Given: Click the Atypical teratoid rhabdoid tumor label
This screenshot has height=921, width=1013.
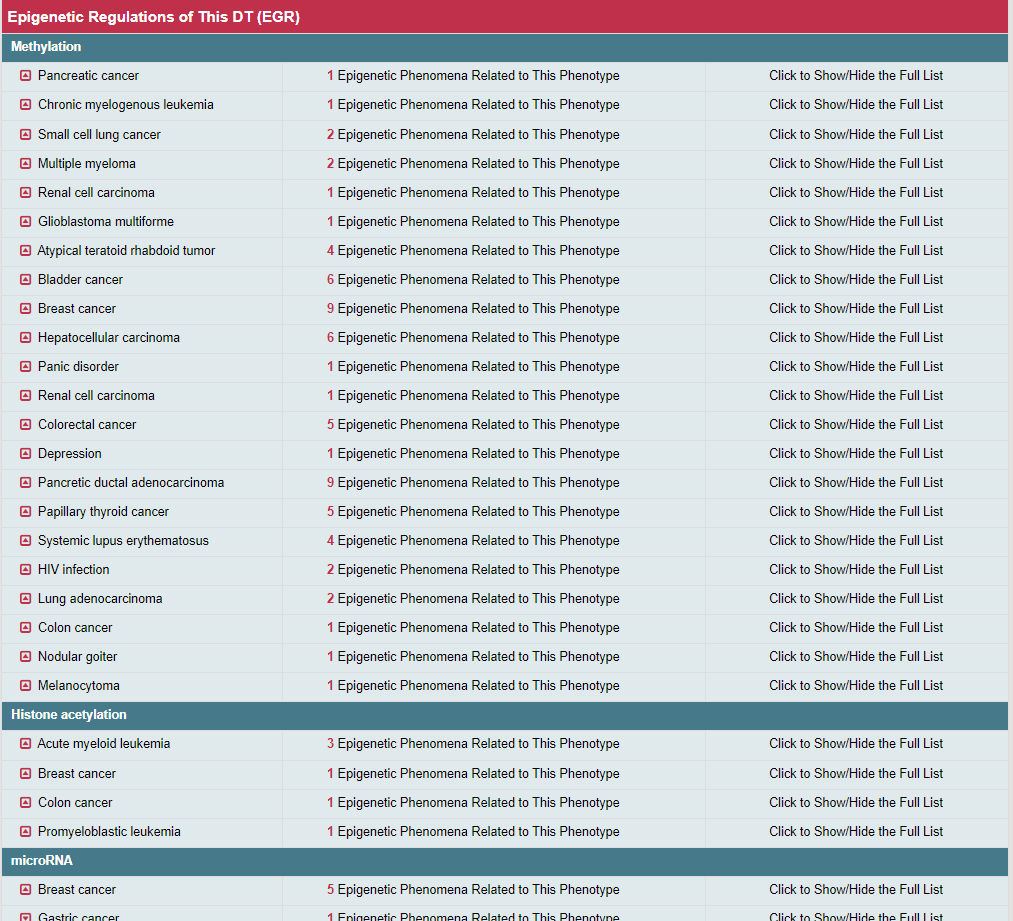Looking at the screenshot, I should tap(126, 251).
